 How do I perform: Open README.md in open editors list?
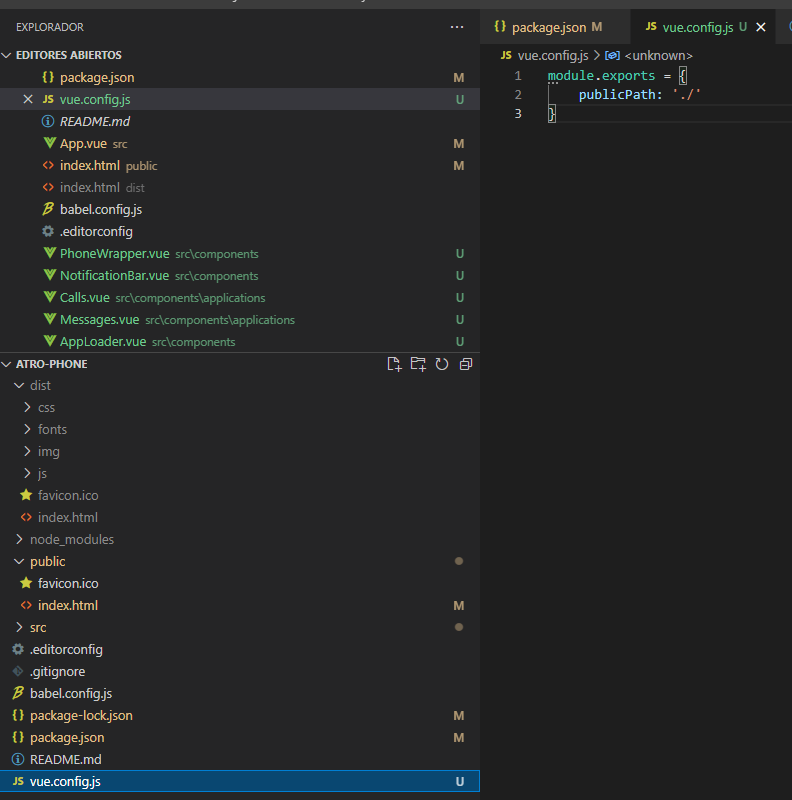coord(240,121)
